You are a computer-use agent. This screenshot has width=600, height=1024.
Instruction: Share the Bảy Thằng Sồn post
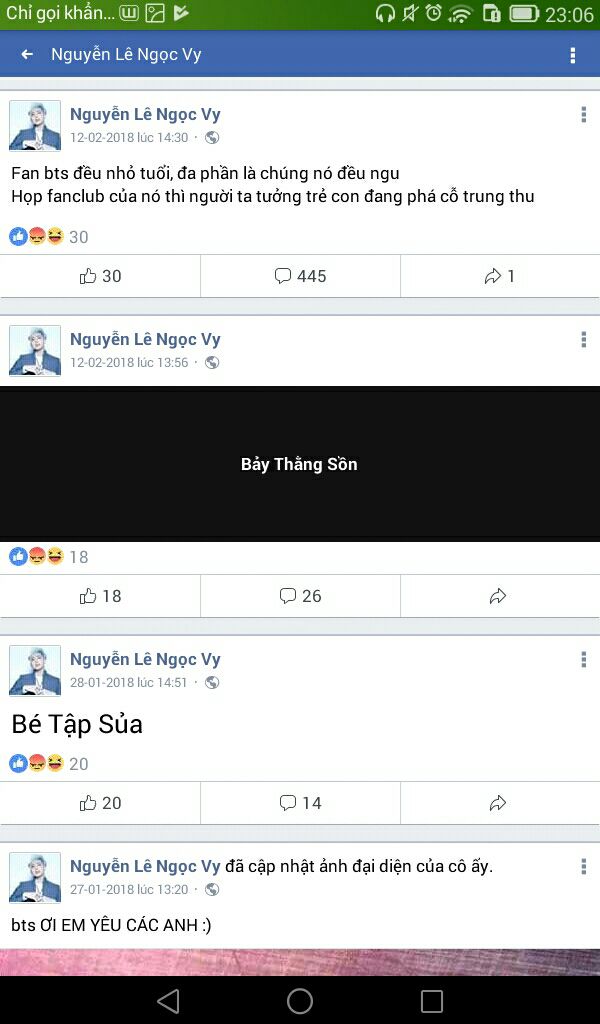(x=500, y=596)
